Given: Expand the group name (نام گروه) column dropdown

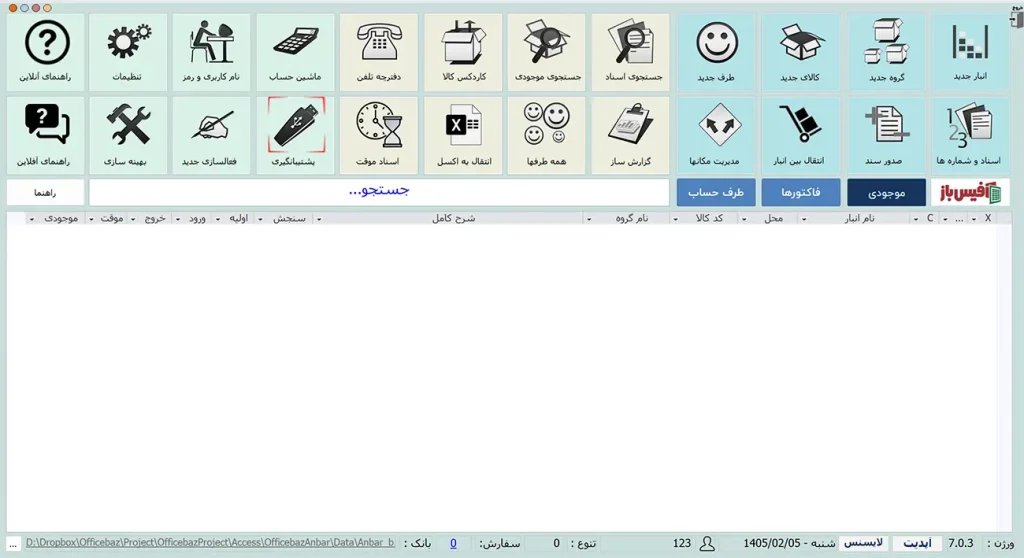Looking at the screenshot, I should (588, 219).
